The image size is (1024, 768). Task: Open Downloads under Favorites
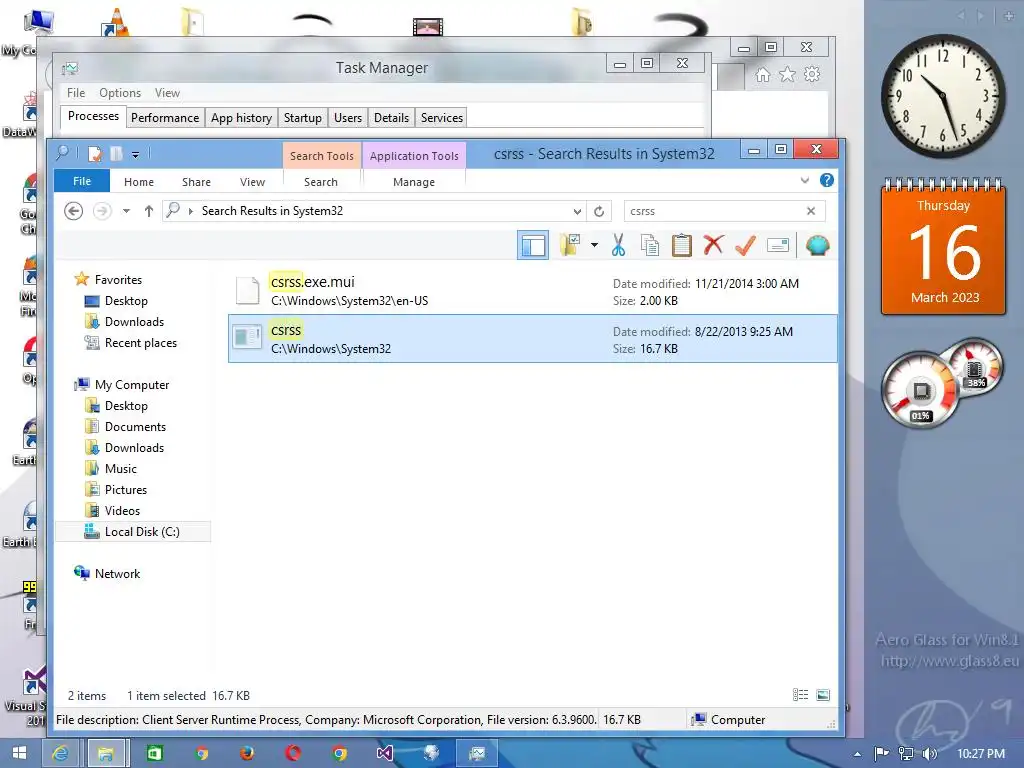click(x=134, y=321)
